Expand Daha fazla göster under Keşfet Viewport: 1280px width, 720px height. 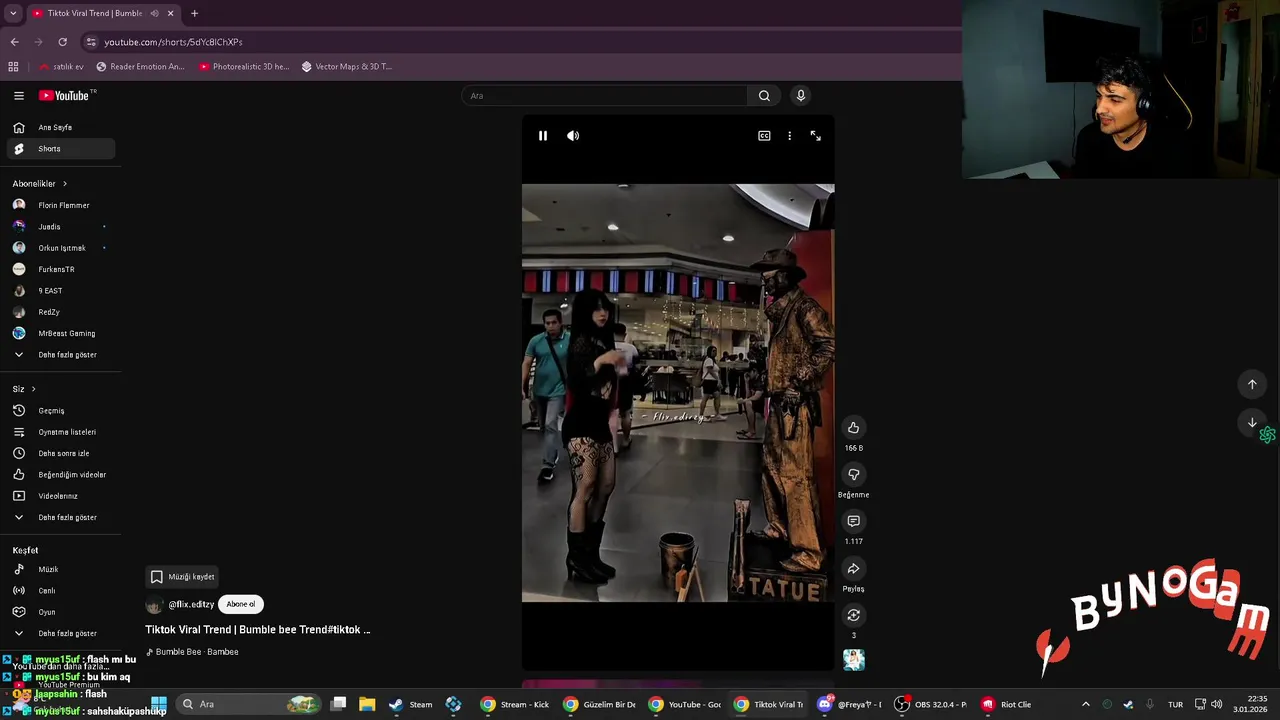60,633
